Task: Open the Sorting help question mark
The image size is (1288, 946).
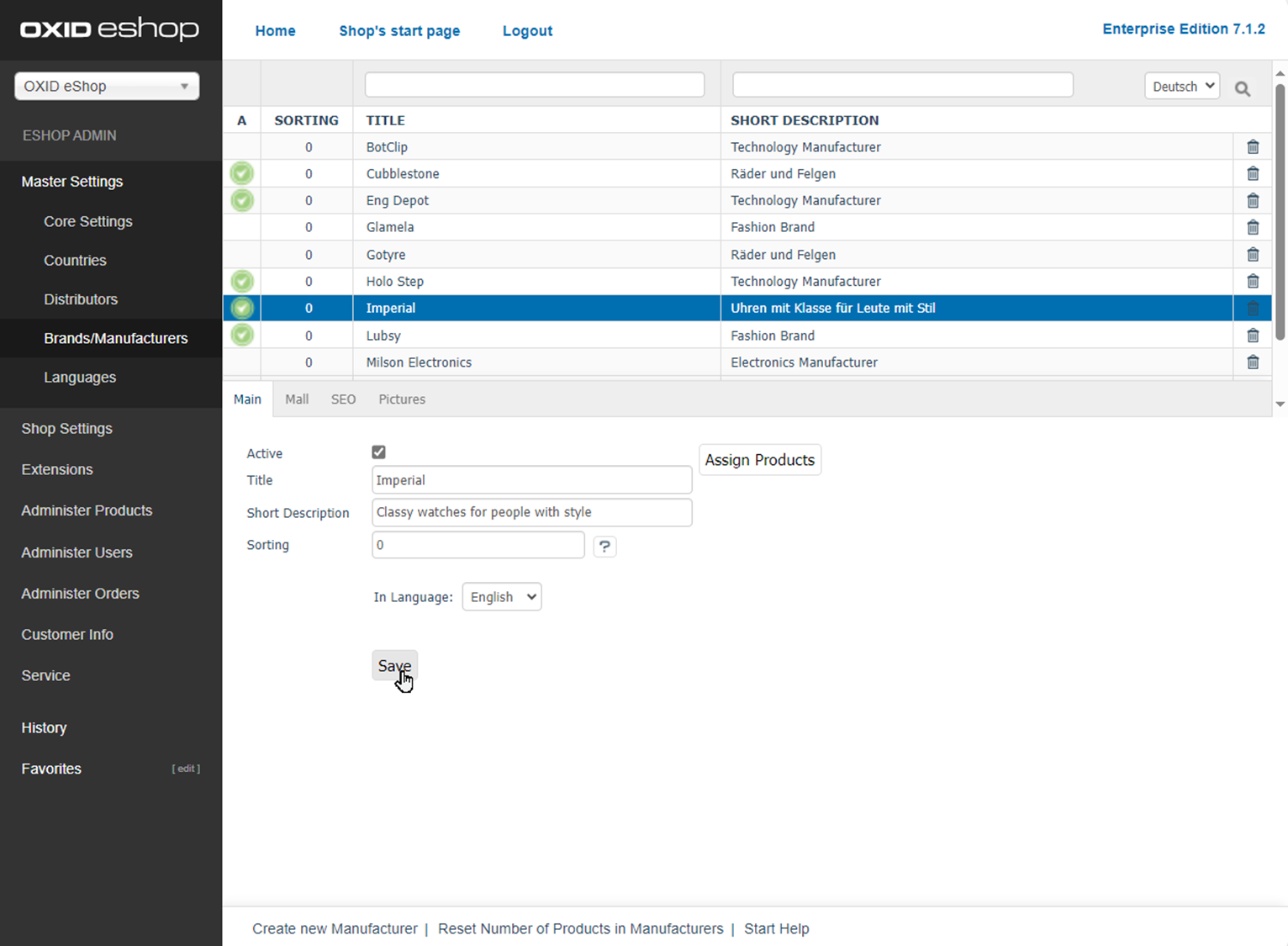Action: coord(604,547)
